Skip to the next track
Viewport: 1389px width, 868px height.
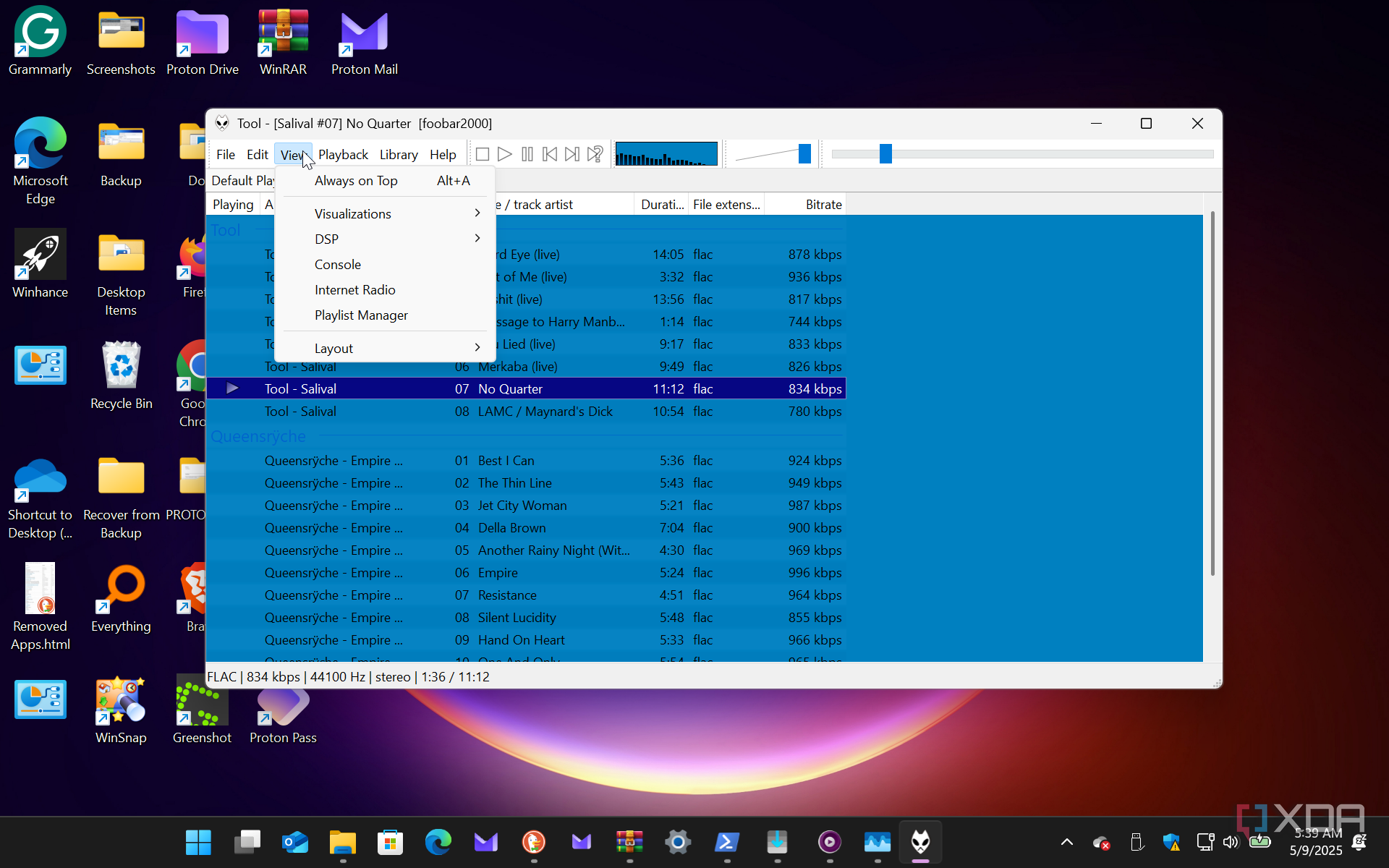(572, 154)
